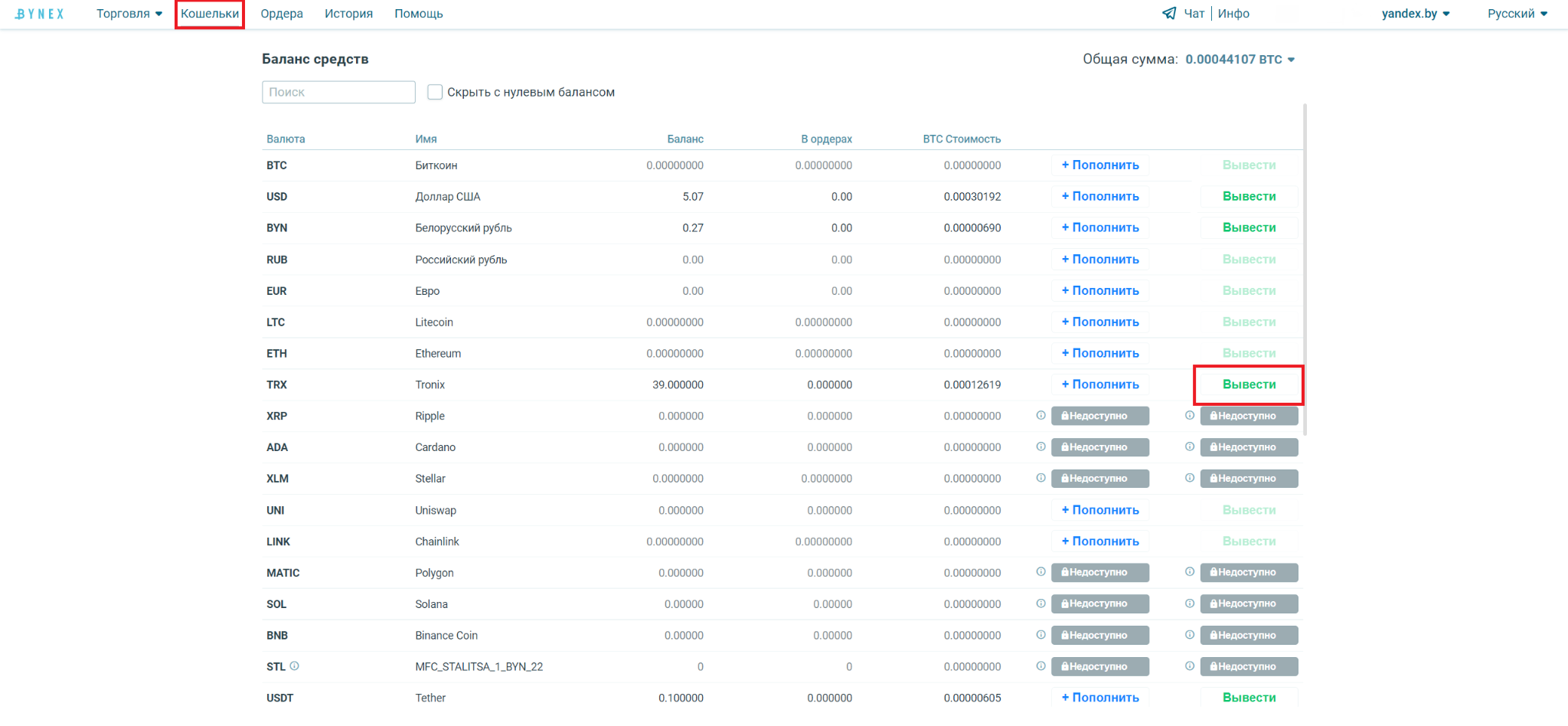The height and width of the screenshot is (726, 1568).
Task: Select the USD balance 5.07
Action: 693,196
